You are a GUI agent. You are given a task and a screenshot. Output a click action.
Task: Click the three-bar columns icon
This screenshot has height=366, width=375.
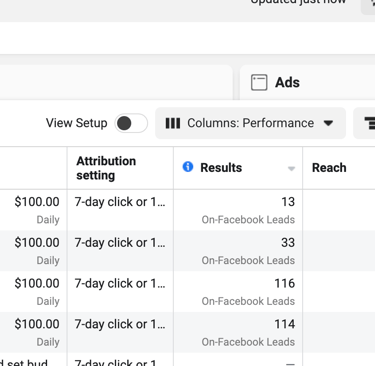click(x=173, y=123)
